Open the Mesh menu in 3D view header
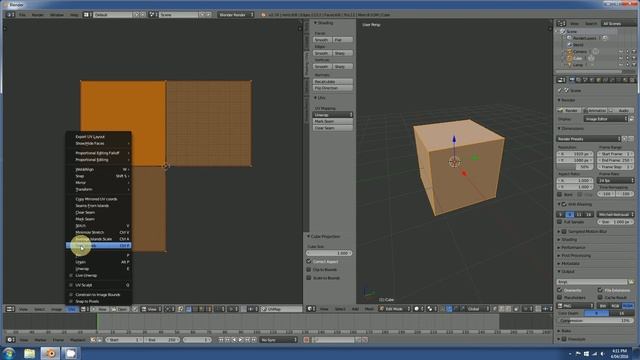The height and width of the screenshot is (360, 640). click(x=369, y=309)
